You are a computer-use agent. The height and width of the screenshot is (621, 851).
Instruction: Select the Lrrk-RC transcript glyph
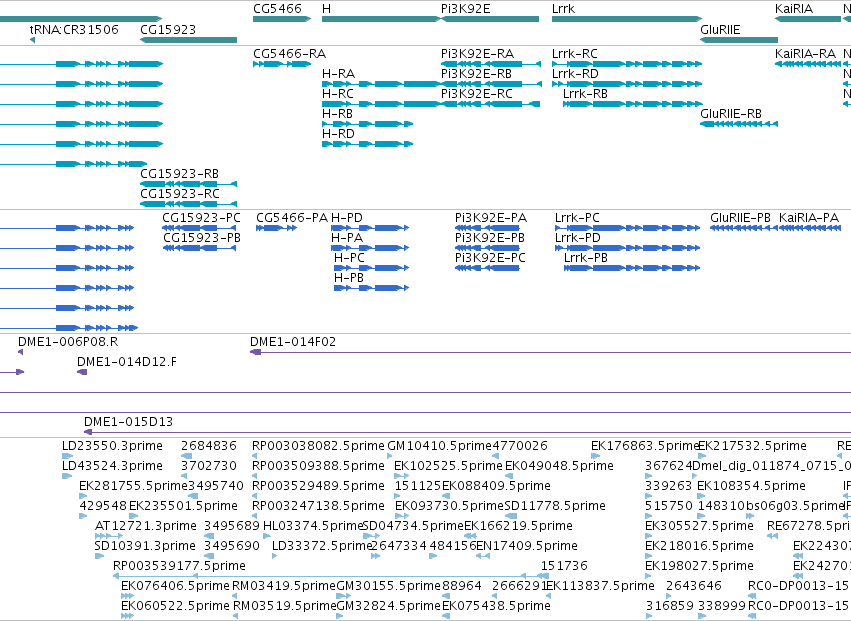627,64
